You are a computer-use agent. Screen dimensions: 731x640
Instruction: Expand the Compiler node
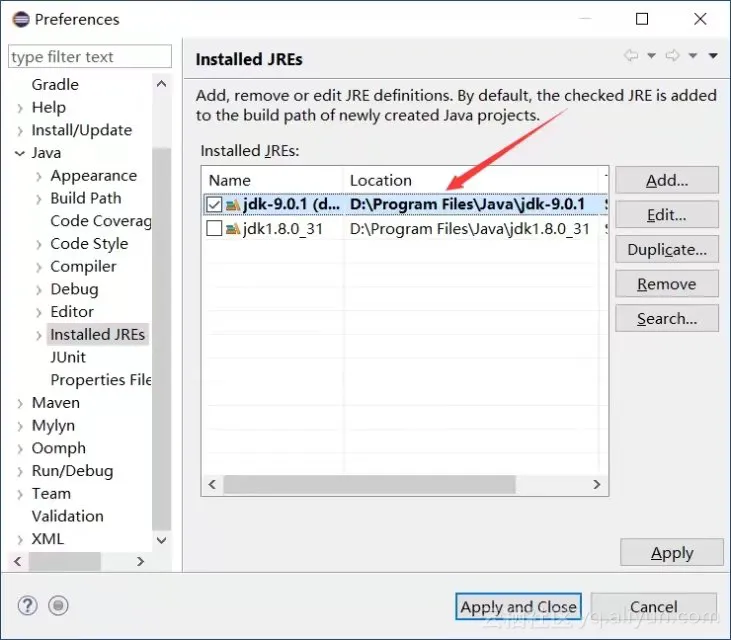pos(39,268)
